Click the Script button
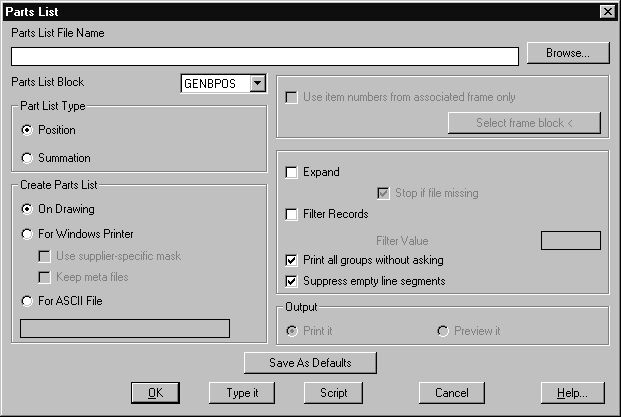 click(333, 393)
